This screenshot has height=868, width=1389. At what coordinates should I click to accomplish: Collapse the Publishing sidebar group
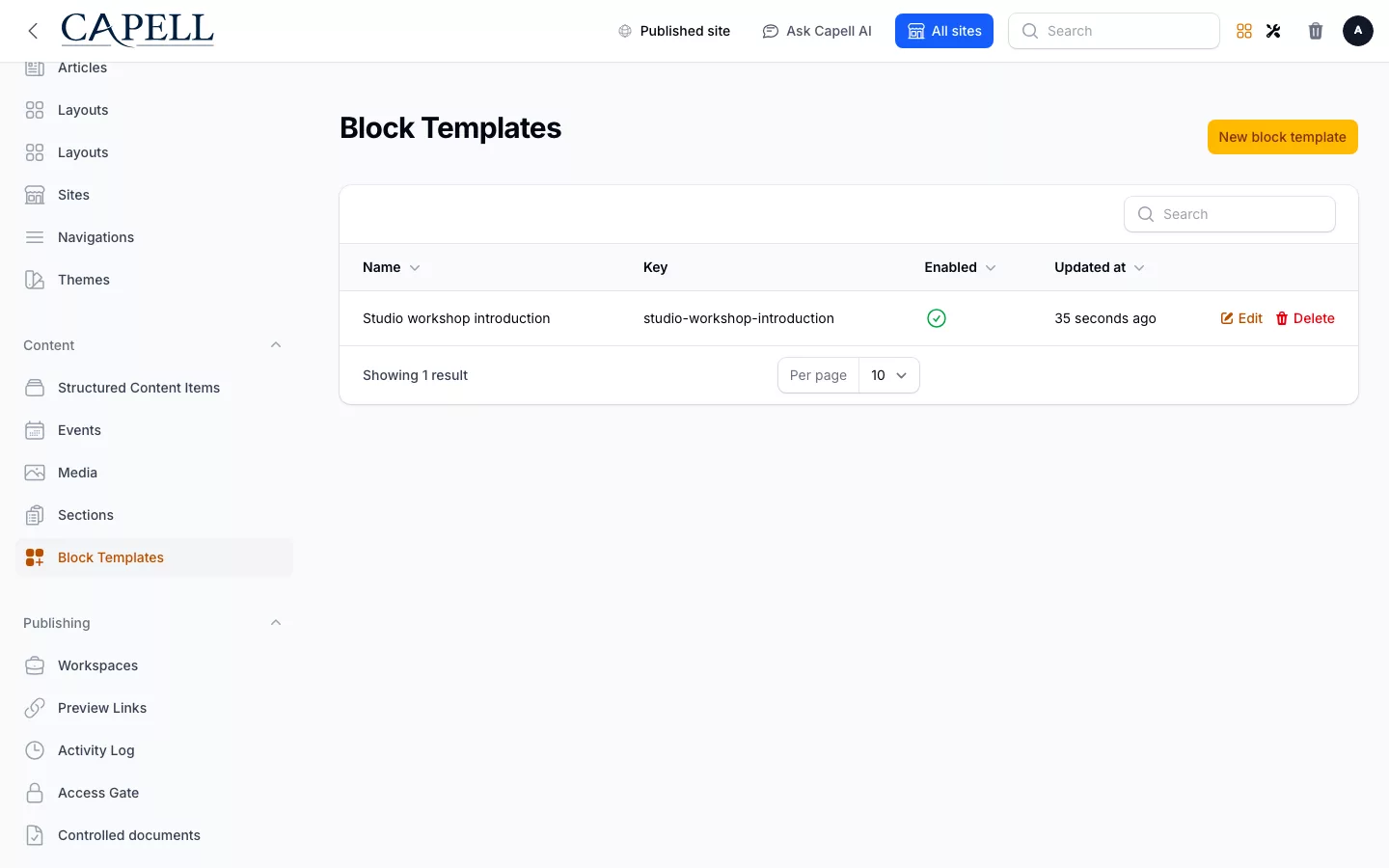[x=276, y=623]
